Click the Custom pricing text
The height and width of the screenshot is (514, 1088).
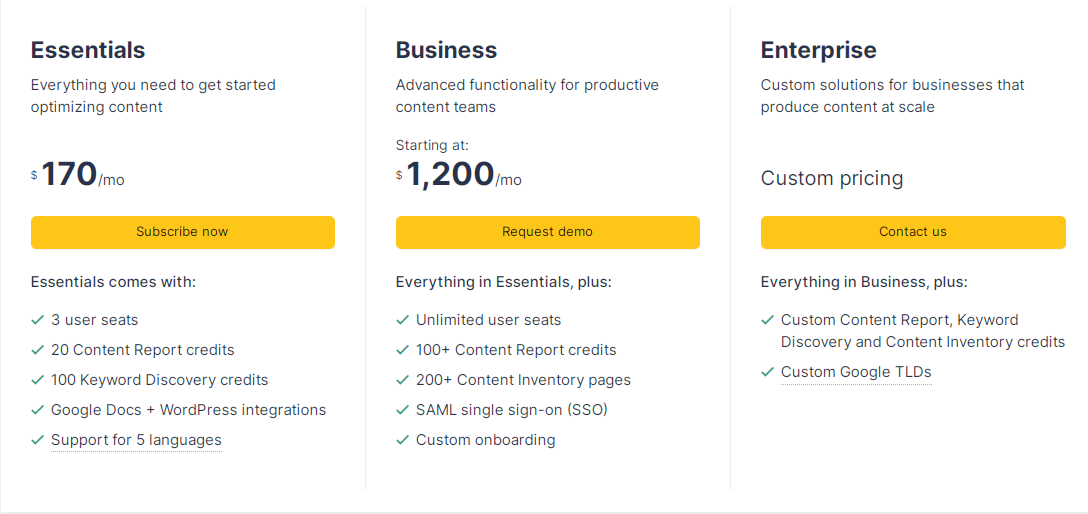click(831, 178)
